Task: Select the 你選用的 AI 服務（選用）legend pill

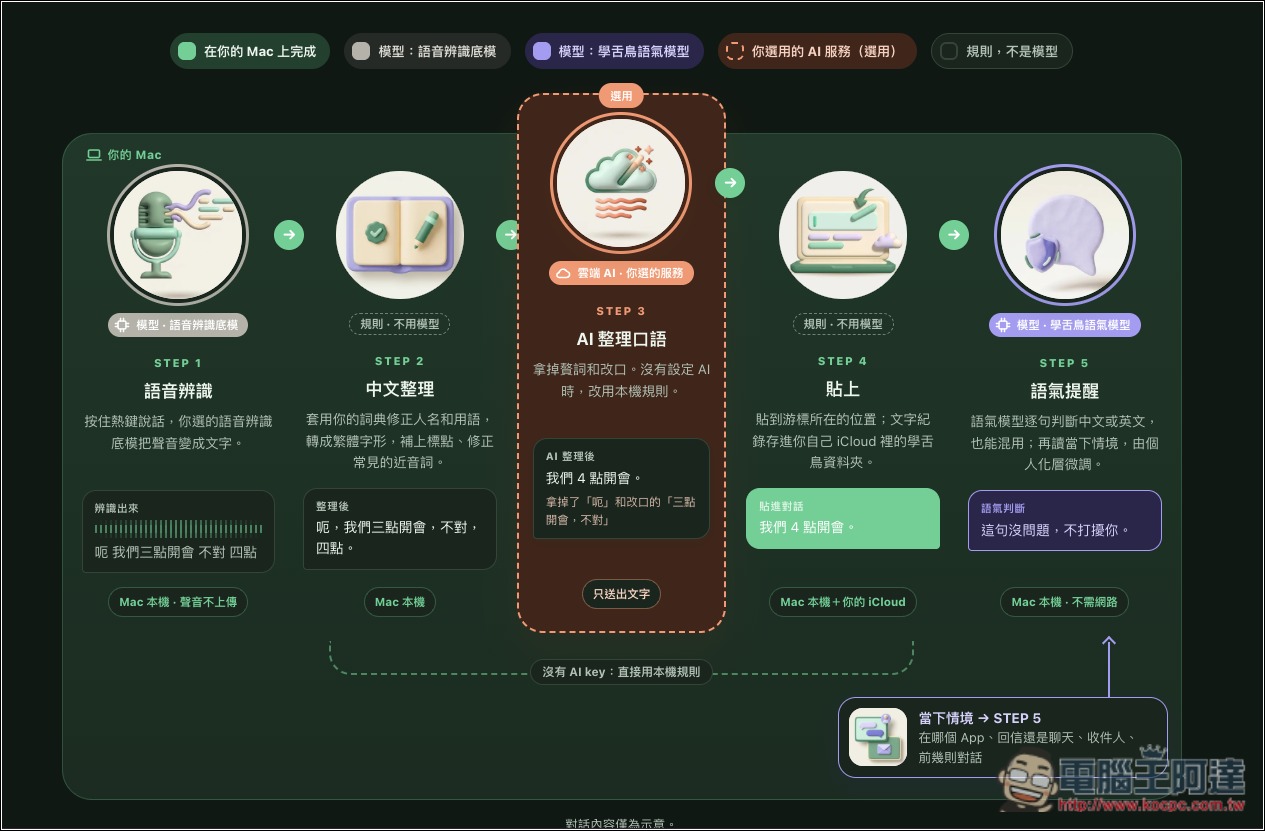Action: 817,51
